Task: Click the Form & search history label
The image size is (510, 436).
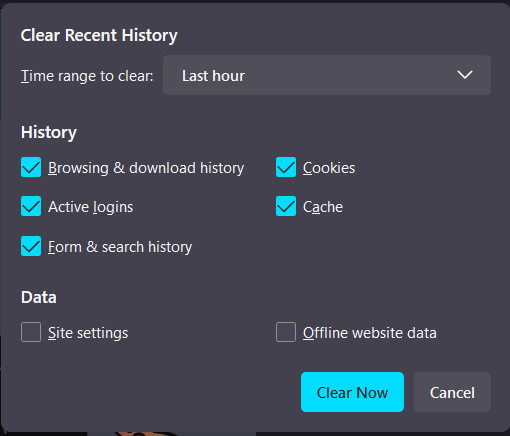Action: click(x=120, y=247)
